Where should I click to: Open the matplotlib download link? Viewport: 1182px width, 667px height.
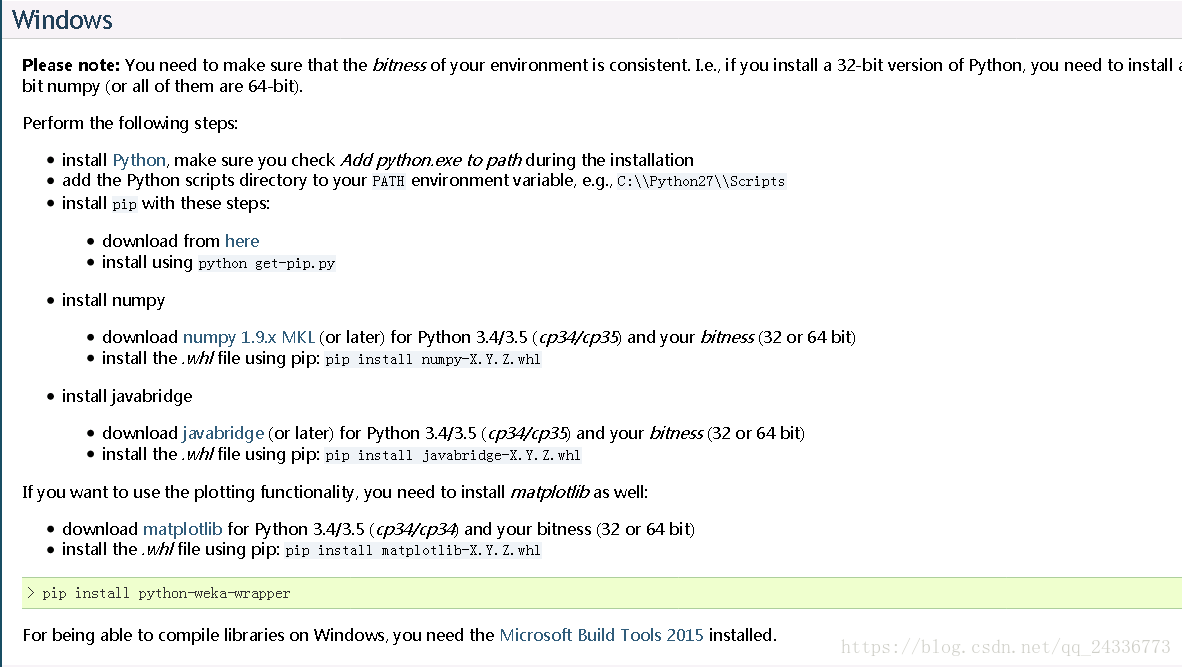click(x=182, y=529)
